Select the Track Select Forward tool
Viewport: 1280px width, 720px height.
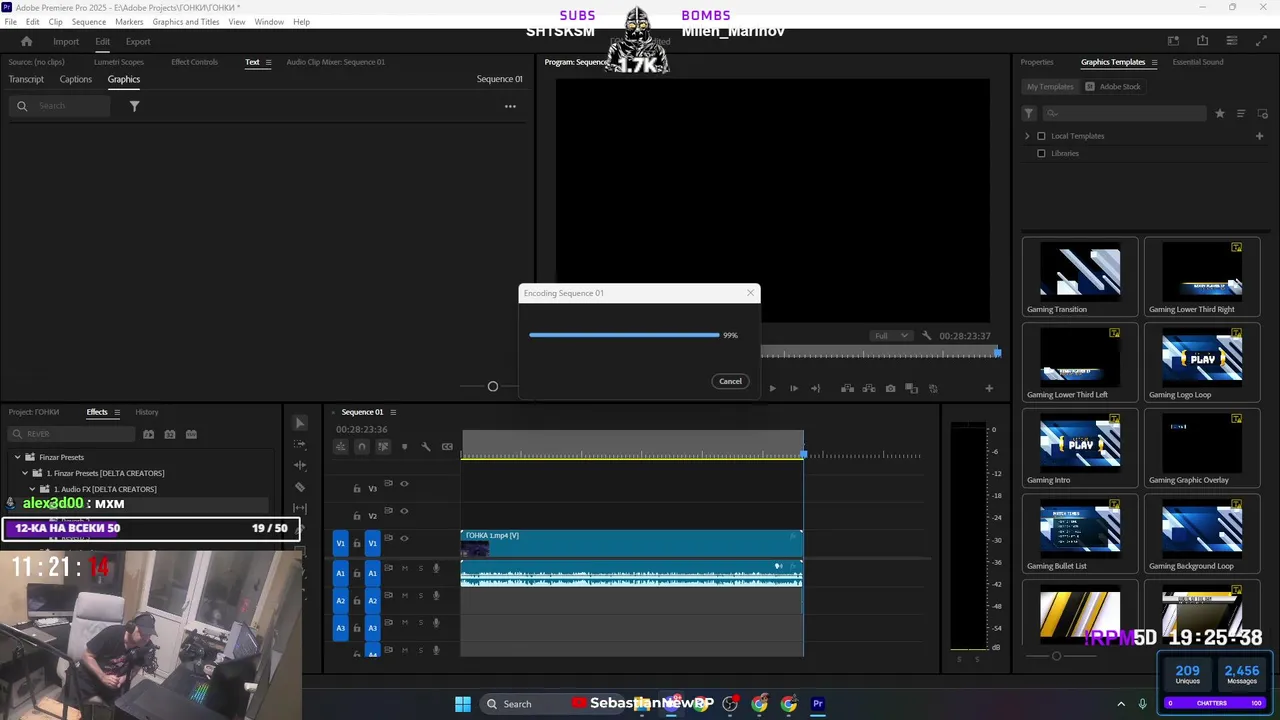click(x=300, y=444)
